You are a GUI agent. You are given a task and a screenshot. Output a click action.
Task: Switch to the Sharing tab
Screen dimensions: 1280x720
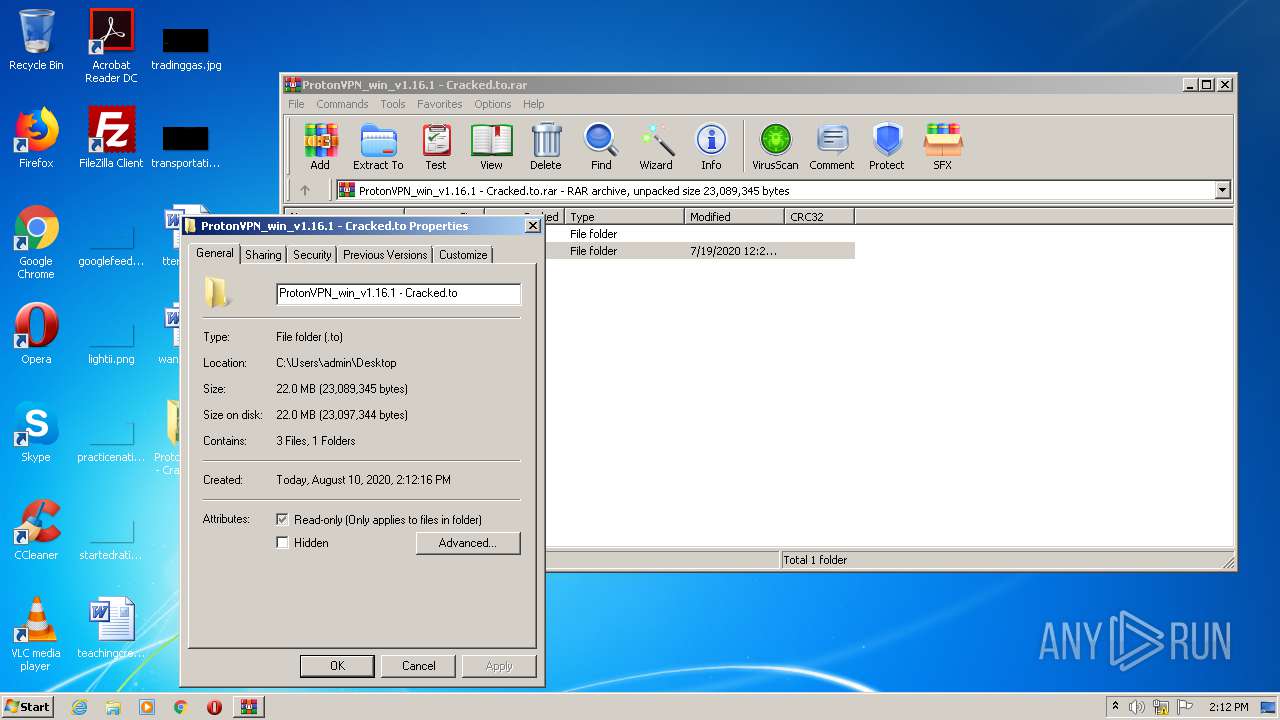(x=263, y=255)
